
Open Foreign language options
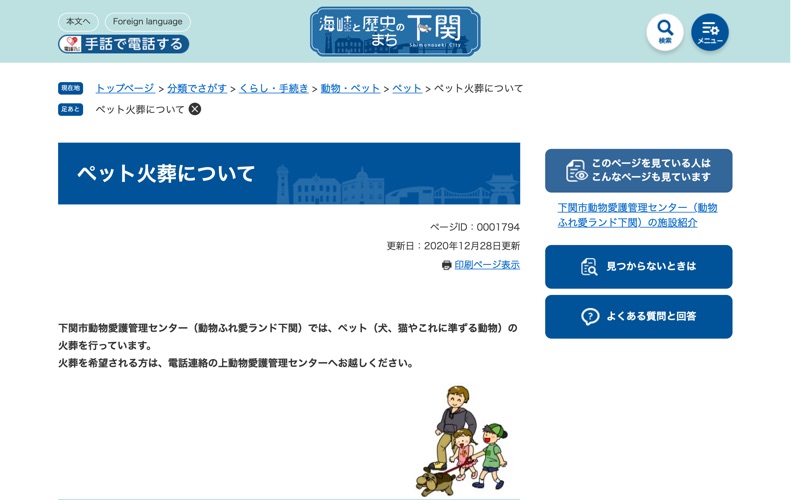[147, 21]
